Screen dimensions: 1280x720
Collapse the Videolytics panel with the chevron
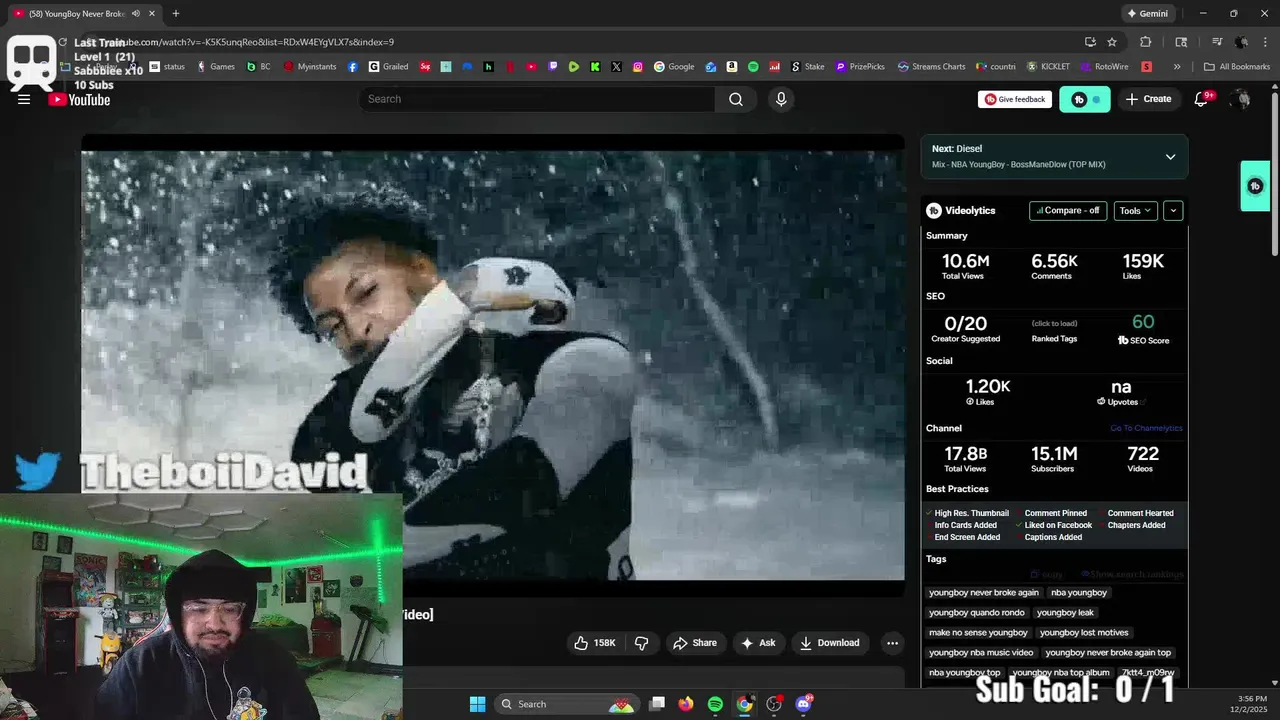pyautogui.click(x=1173, y=211)
